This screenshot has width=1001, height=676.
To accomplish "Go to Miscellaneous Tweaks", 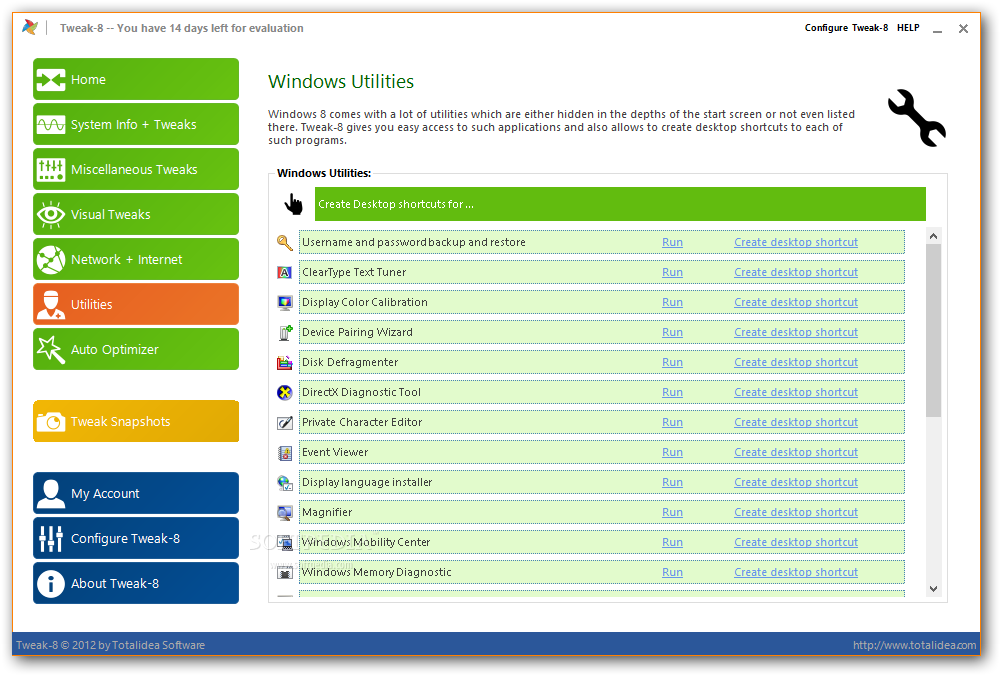I will [136, 169].
